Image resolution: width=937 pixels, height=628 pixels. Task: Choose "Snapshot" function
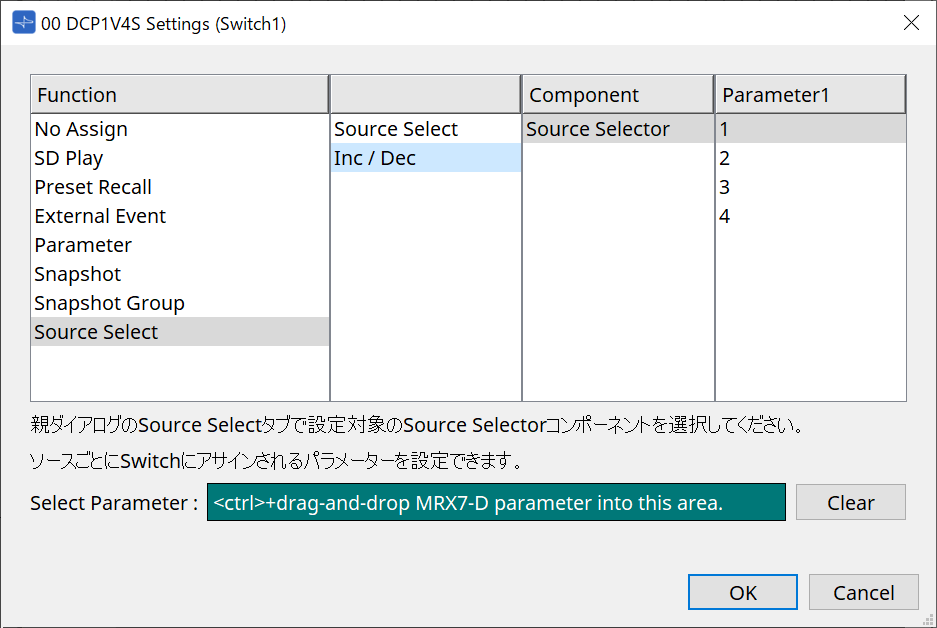pyautogui.click(x=77, y=274)
